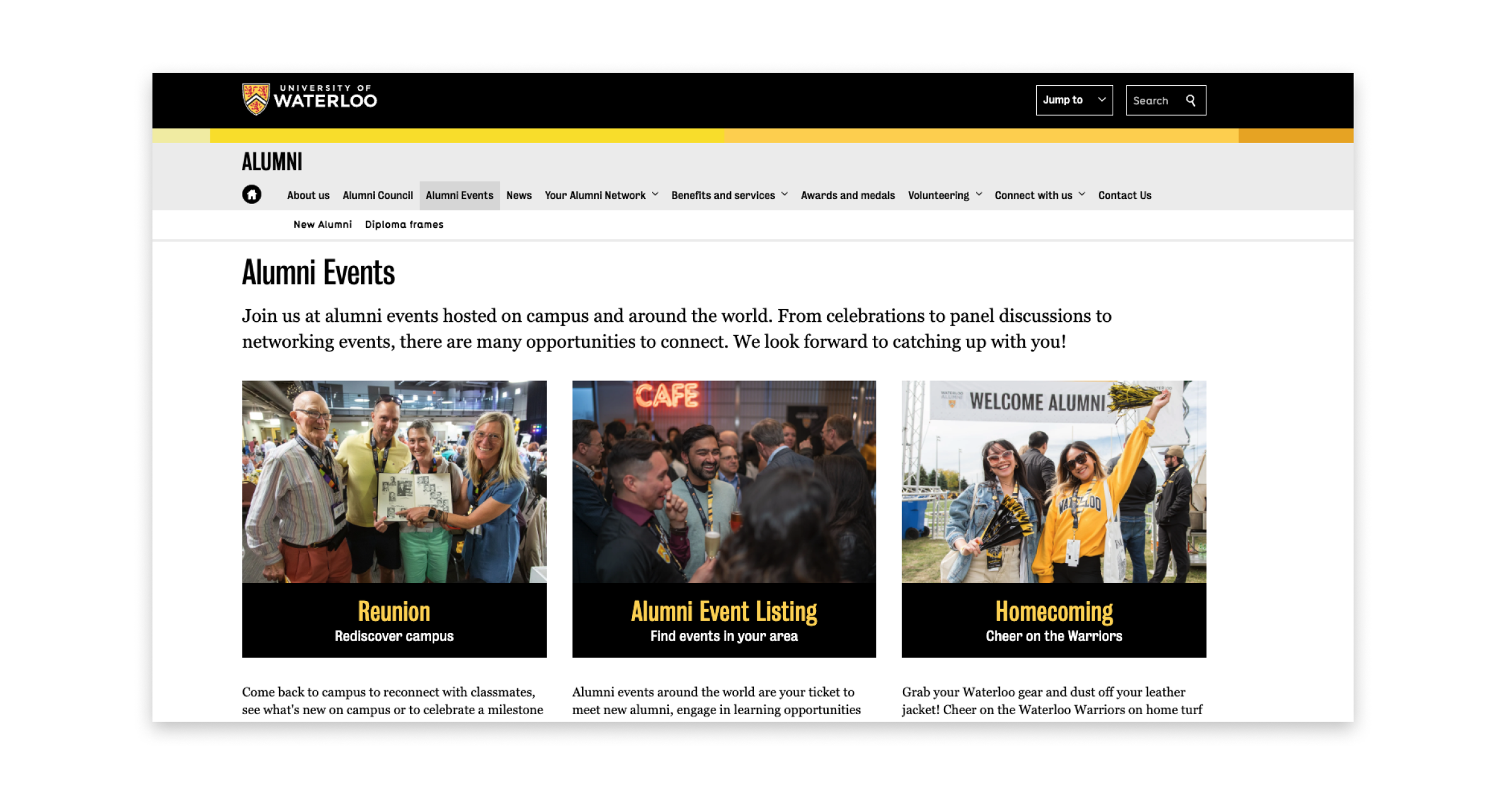Open the Homecoming card banner
Image resolution: width=1512 pixels, height=791 pixels.
(1053, 620)
